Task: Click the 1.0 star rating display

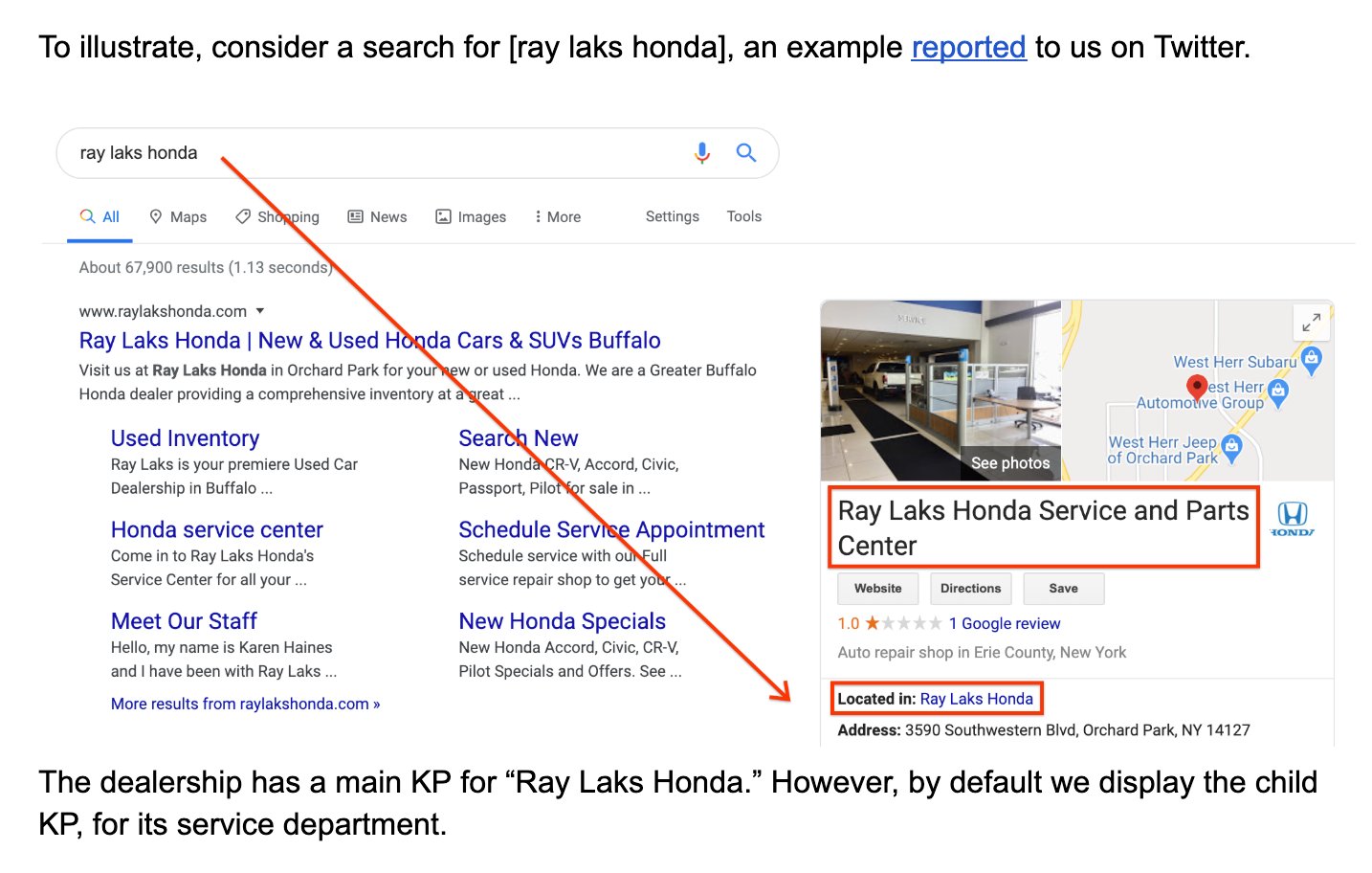Action: pyautogui.click(x=890, y=623)
